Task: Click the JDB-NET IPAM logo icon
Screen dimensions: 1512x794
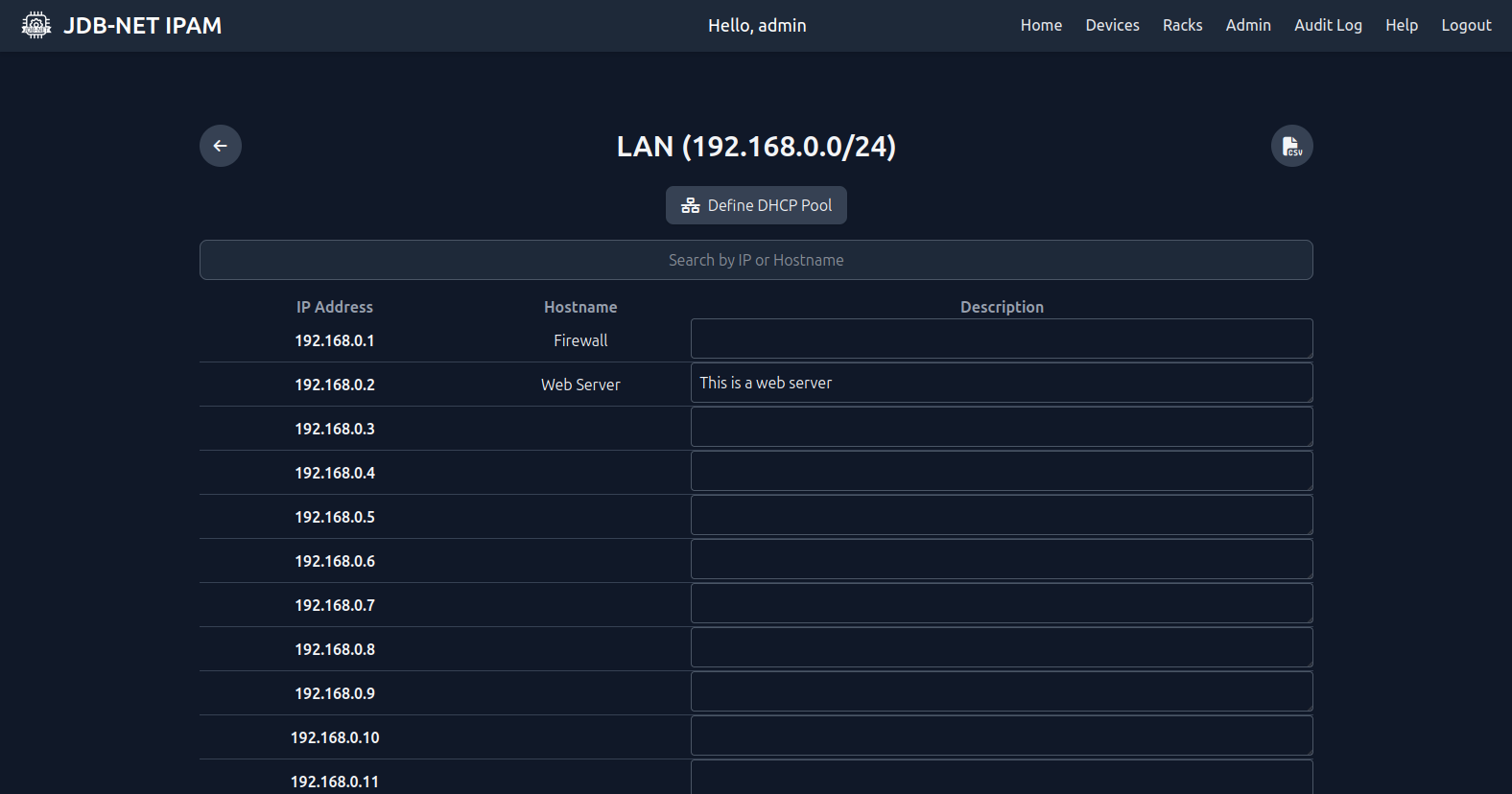Action: point(36,25)
